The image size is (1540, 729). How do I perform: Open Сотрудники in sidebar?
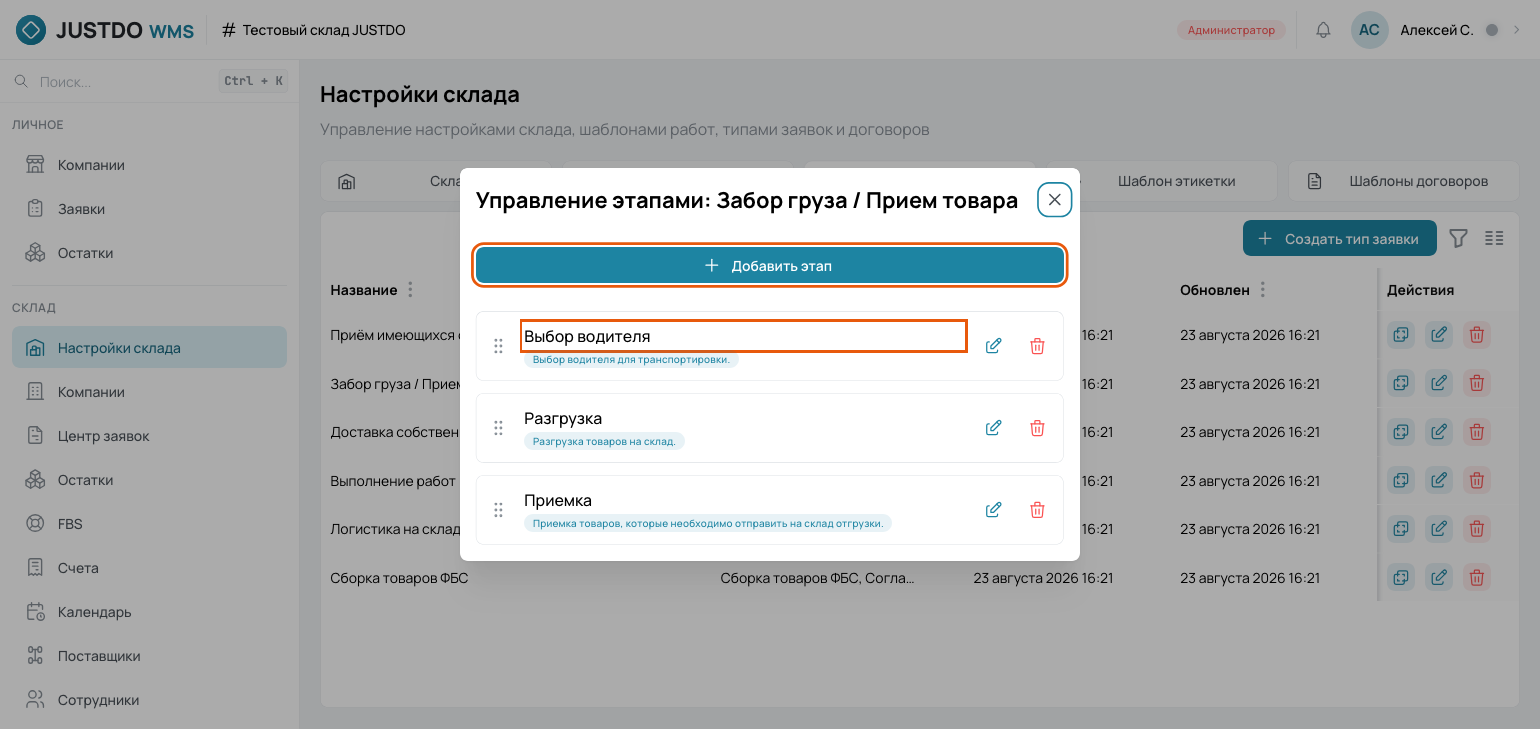pos(149,700)
